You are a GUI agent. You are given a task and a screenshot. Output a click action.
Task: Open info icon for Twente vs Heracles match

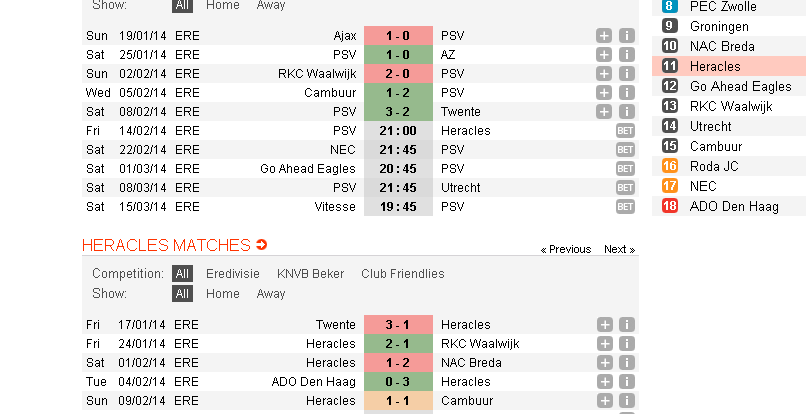pyautogui.click(x=627, y=325)
